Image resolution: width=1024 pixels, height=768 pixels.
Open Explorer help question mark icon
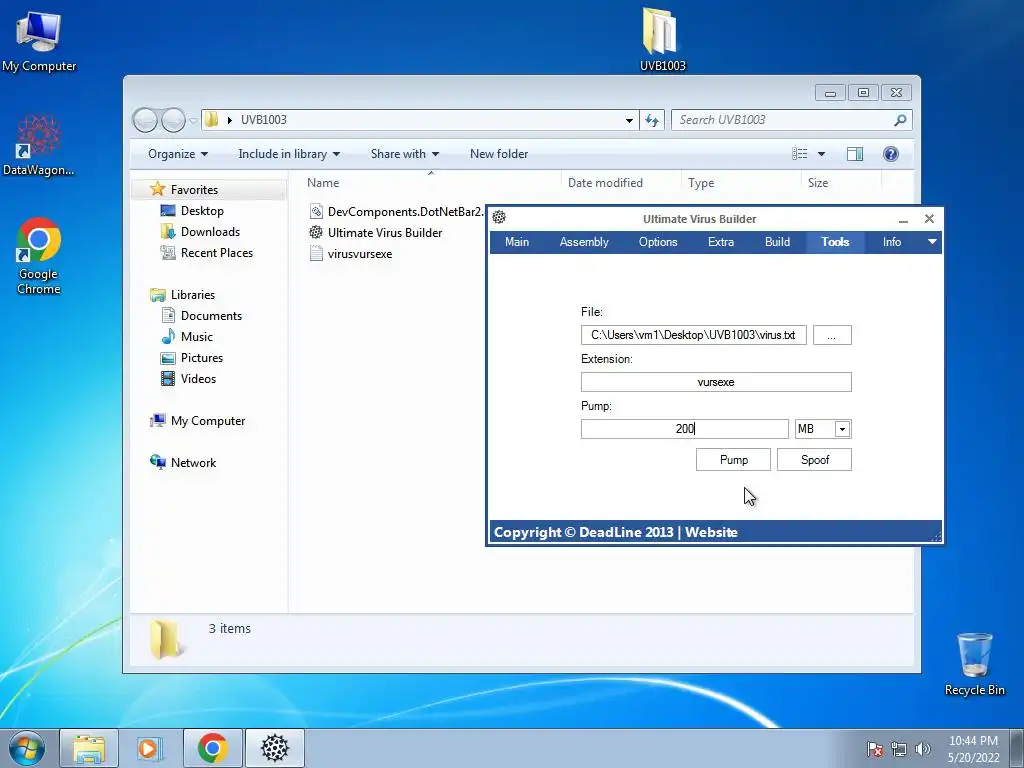(891, 153)
